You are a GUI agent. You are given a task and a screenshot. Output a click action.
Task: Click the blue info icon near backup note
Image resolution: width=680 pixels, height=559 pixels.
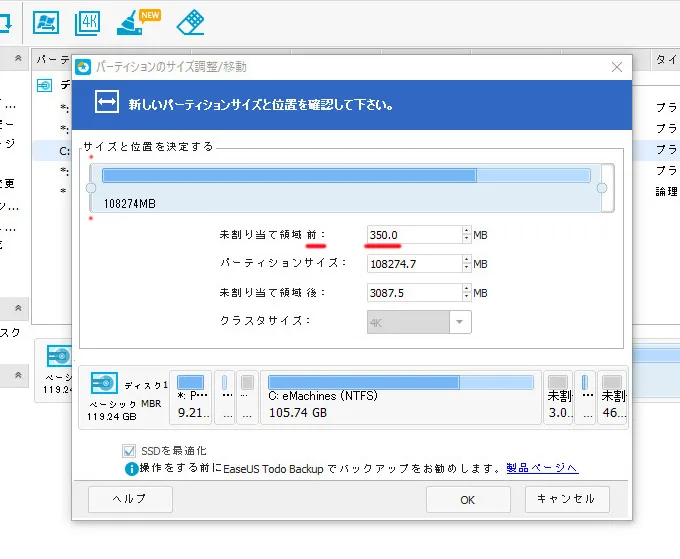point(131,468)
